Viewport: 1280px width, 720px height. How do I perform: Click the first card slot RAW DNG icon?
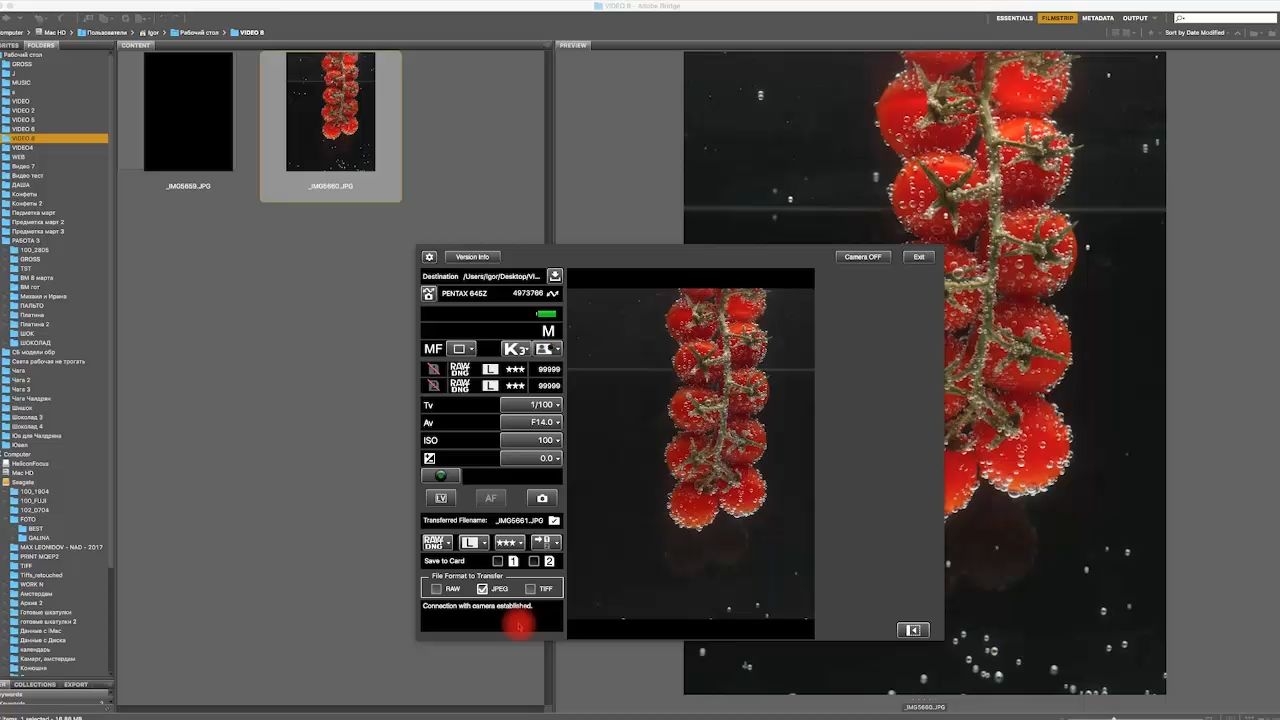coord(460,369)
